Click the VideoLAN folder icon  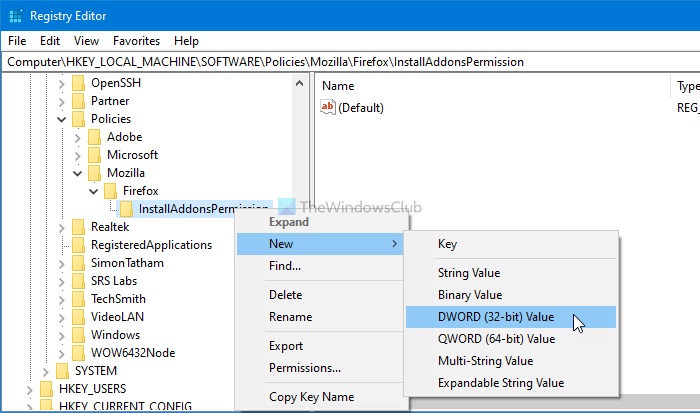[x=79, y=317]
